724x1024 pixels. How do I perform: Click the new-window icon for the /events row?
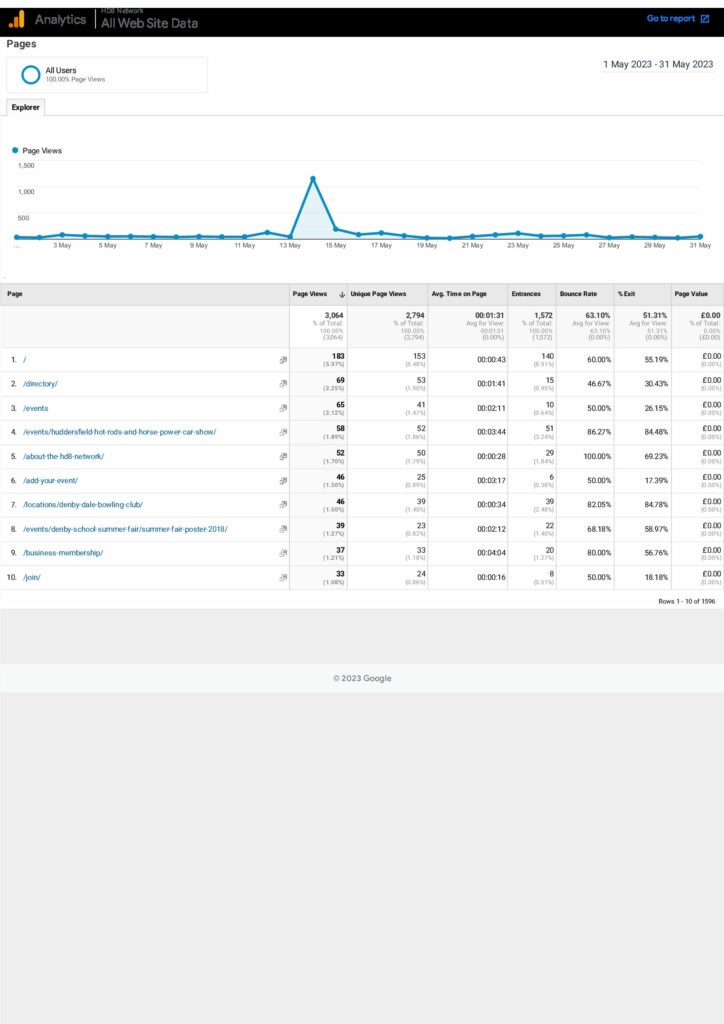tap(283, 408)
